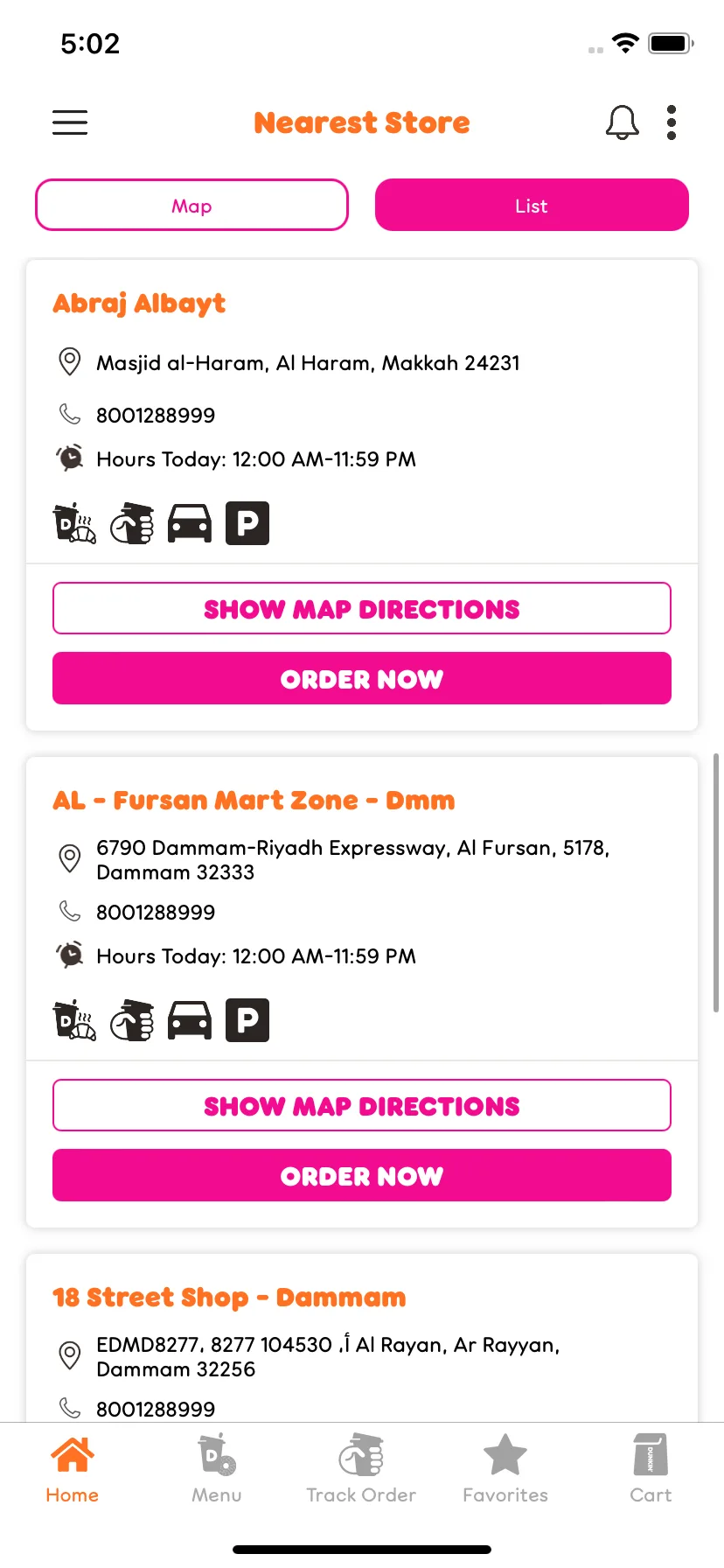724x1568 pixels.
Task: Switch to List view
Action: (532, 206)
